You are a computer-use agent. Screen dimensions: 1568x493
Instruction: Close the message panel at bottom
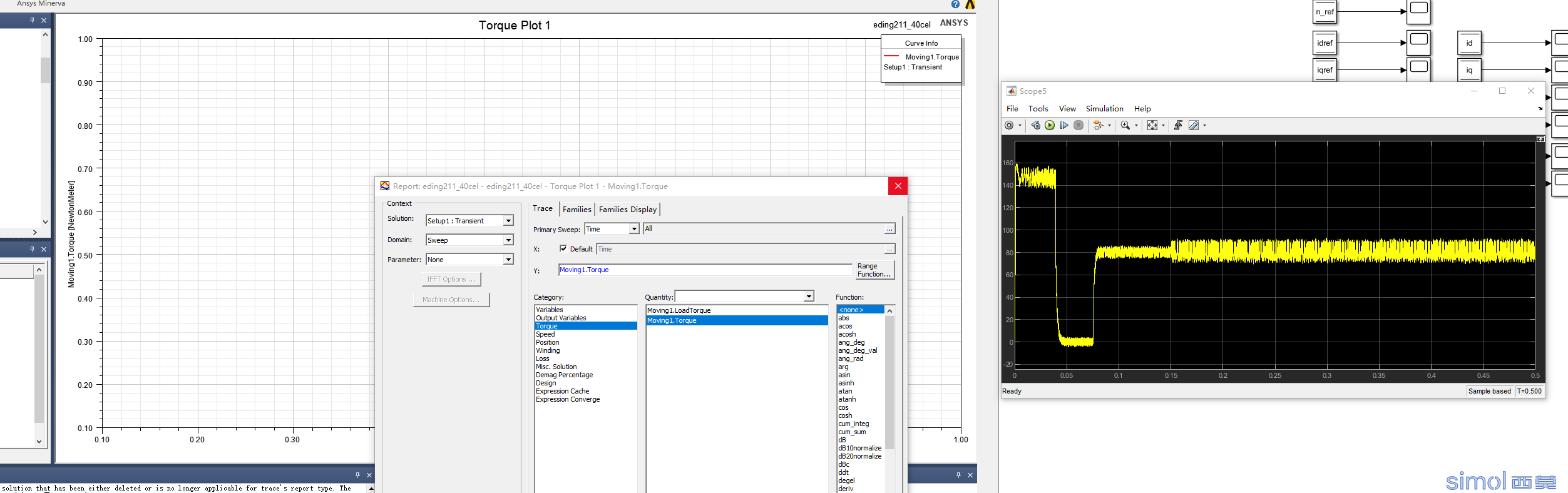tap(369, 475)
